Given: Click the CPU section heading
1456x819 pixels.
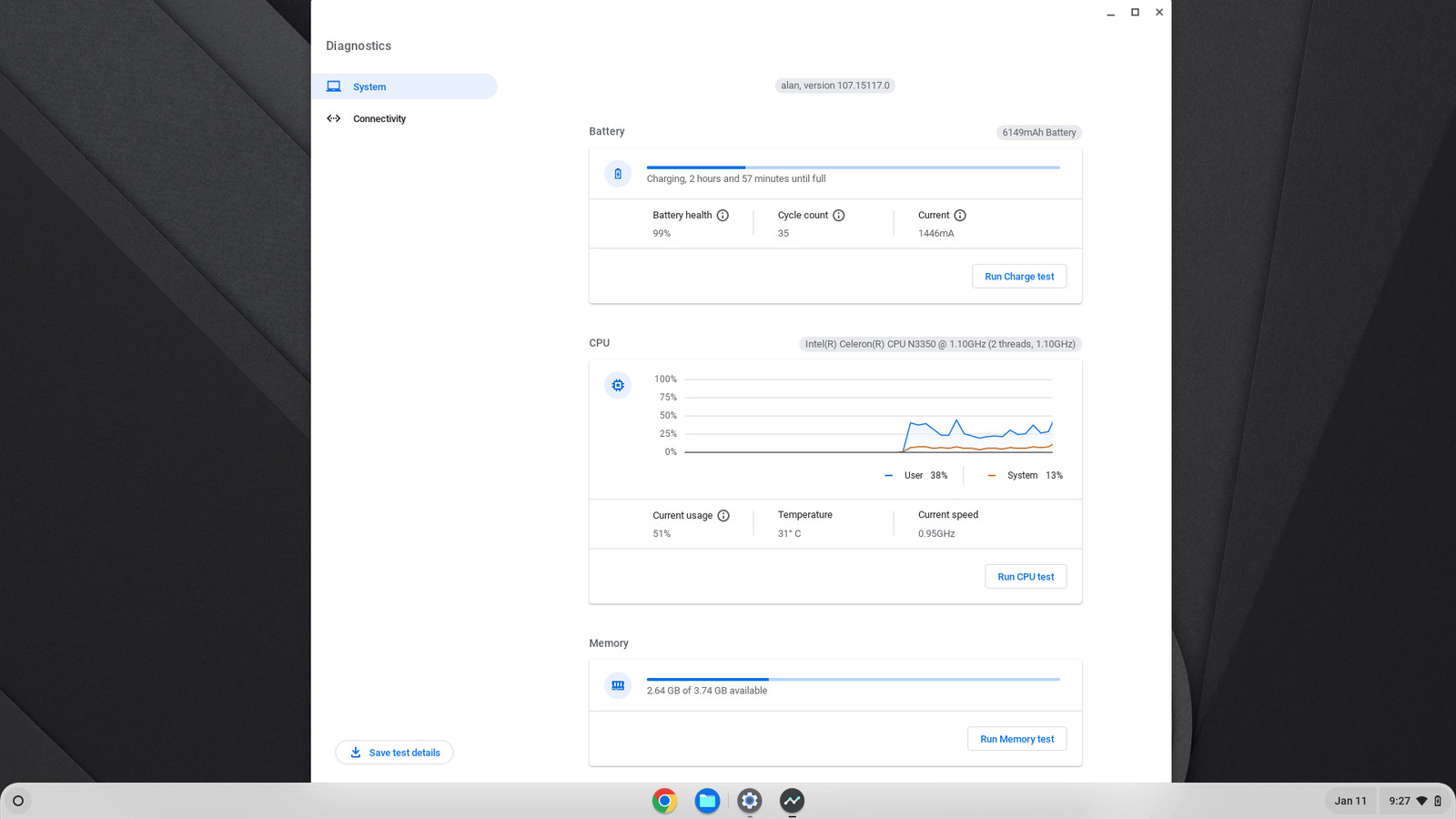Looking at the screenshot, I should (x=600, y=343).
